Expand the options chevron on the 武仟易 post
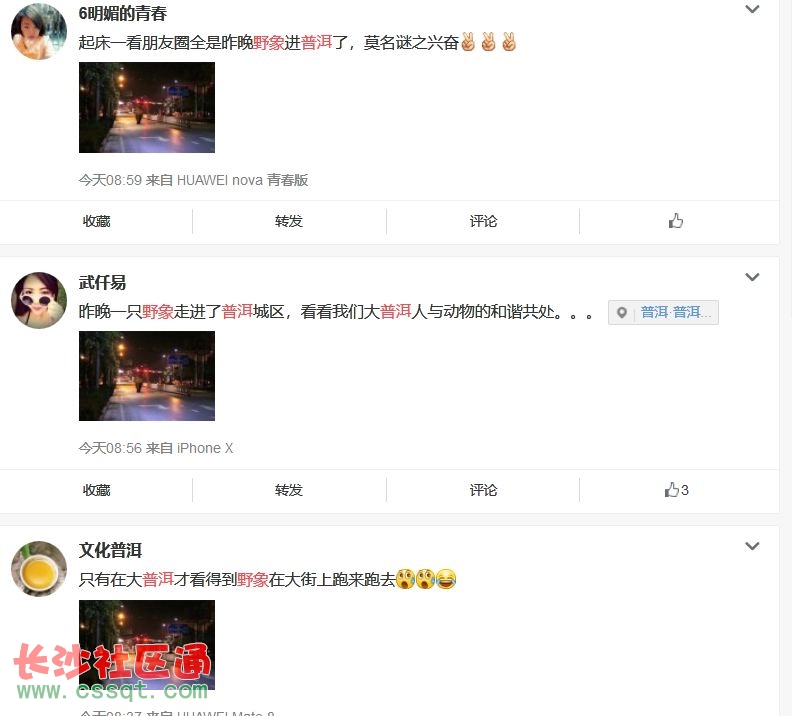This screenshot has height=716, width=792. [x=752, y=277]
